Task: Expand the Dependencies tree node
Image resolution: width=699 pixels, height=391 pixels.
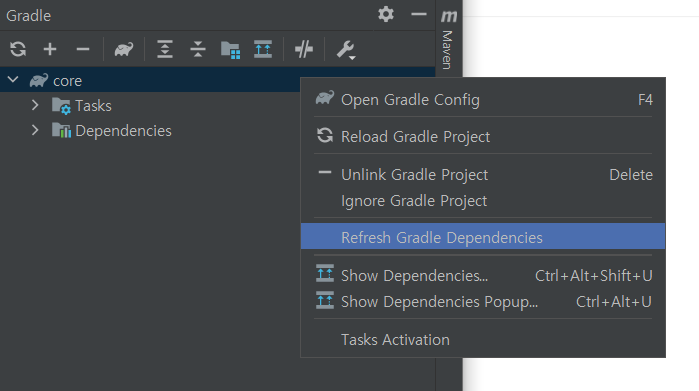Action: coord(35,130)
